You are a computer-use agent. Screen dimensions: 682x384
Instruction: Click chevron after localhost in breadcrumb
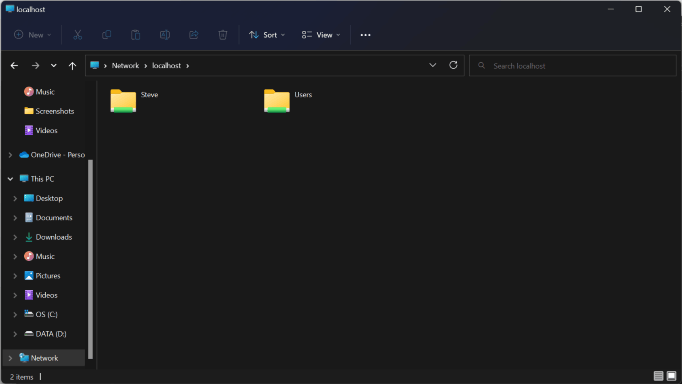click(x=187, y=66)
